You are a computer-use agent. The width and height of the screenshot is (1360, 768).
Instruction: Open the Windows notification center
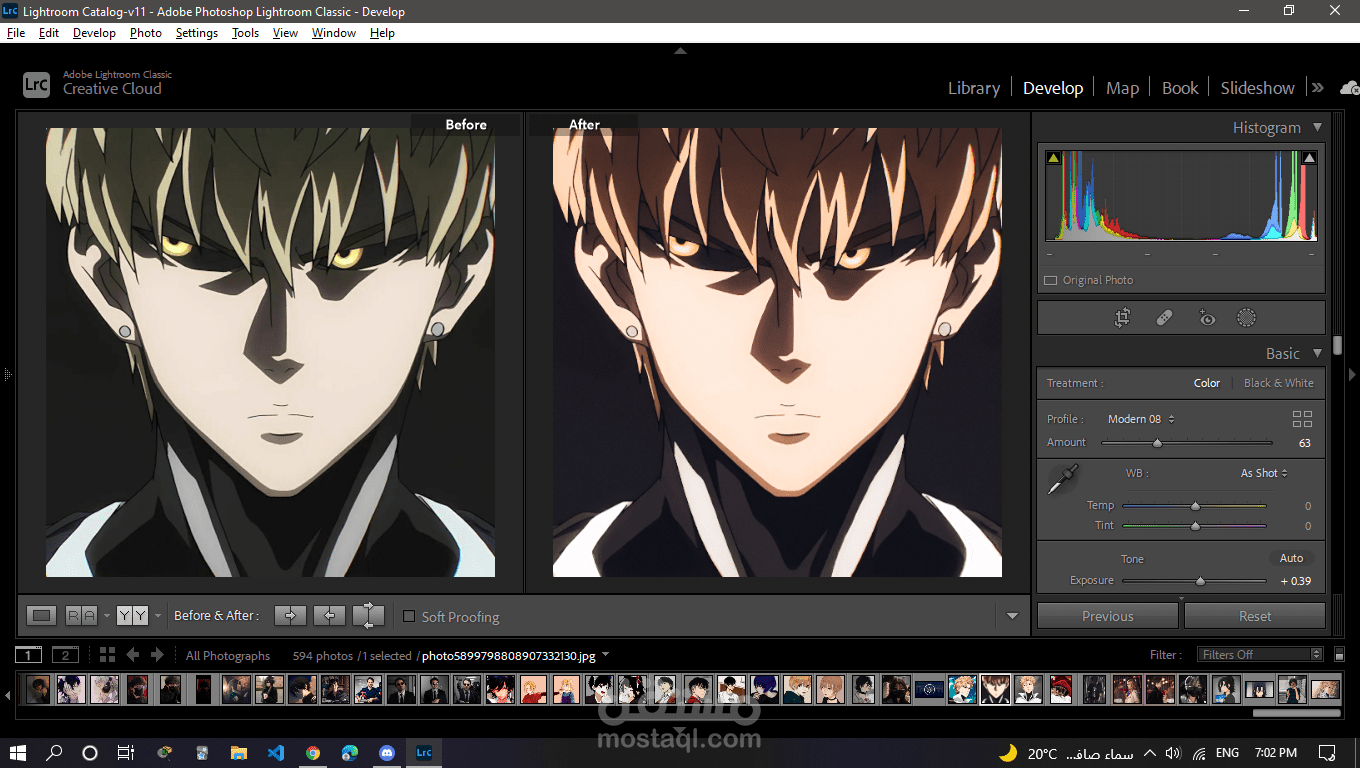(1327, 753)
